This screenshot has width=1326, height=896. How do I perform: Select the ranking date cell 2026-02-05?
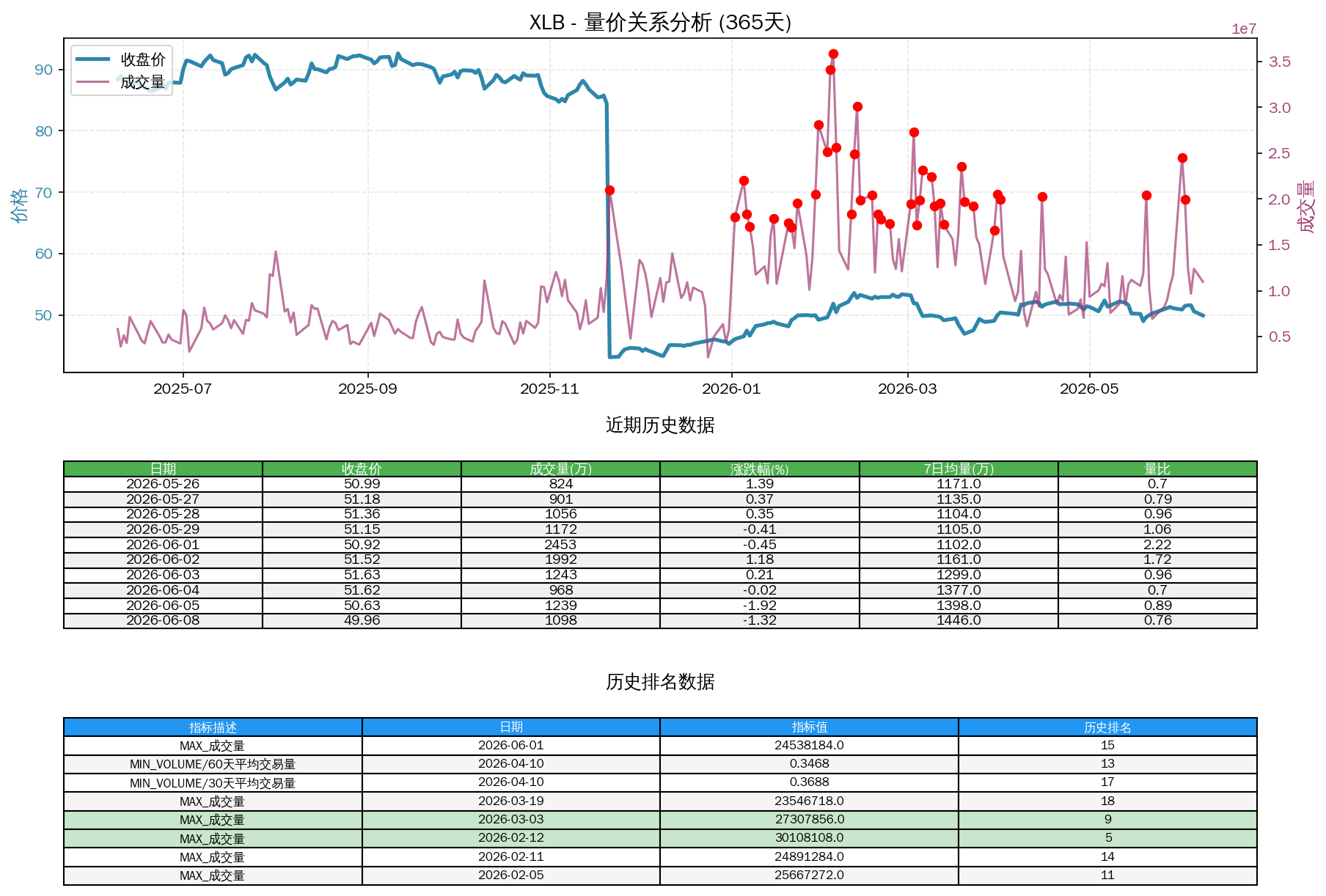point(511,875)
